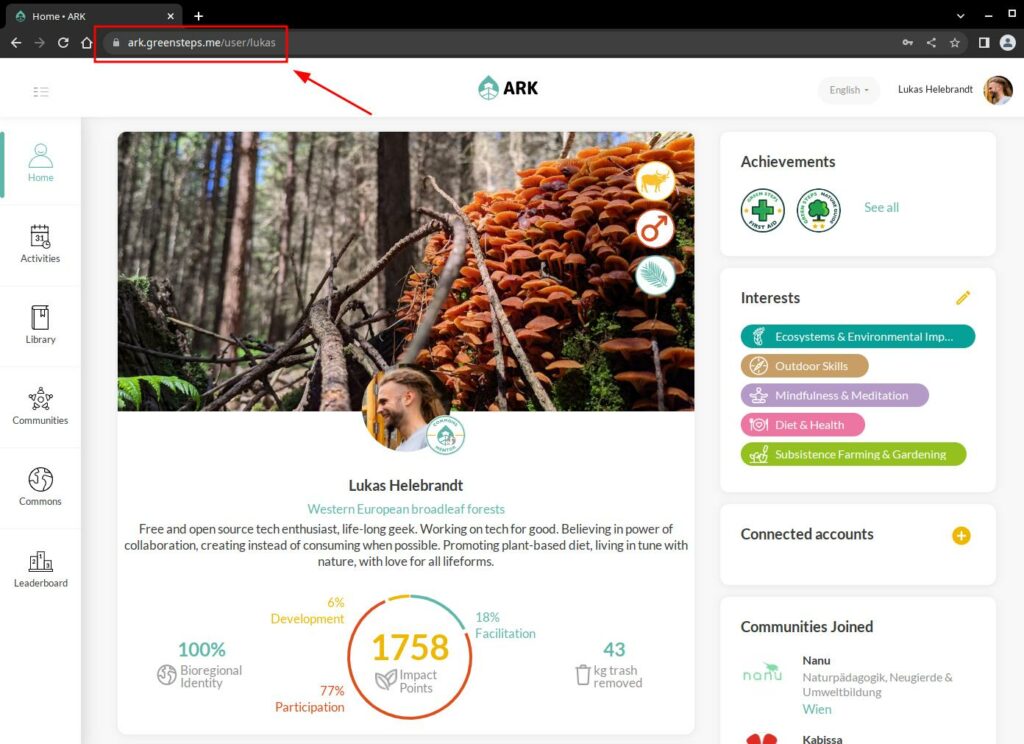Click the Nature Guide achievement badge
1024x744 pixels.
[818, 210]
